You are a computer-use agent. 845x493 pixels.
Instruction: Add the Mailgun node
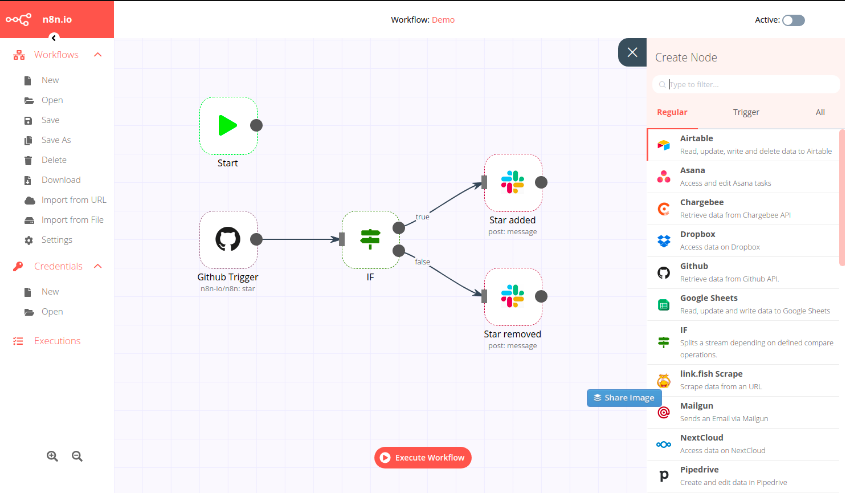click(743, 412)
